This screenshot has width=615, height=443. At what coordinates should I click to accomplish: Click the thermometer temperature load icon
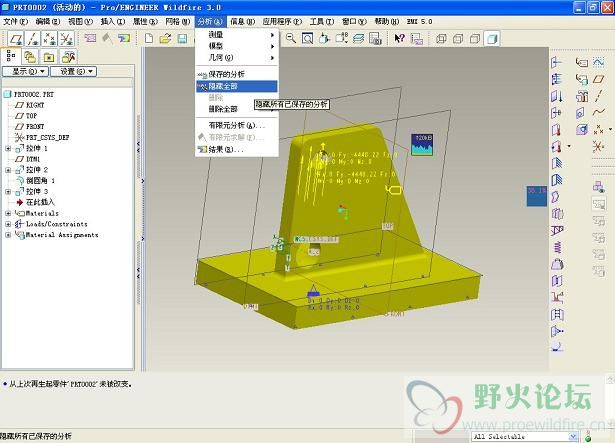click(557, 129)
